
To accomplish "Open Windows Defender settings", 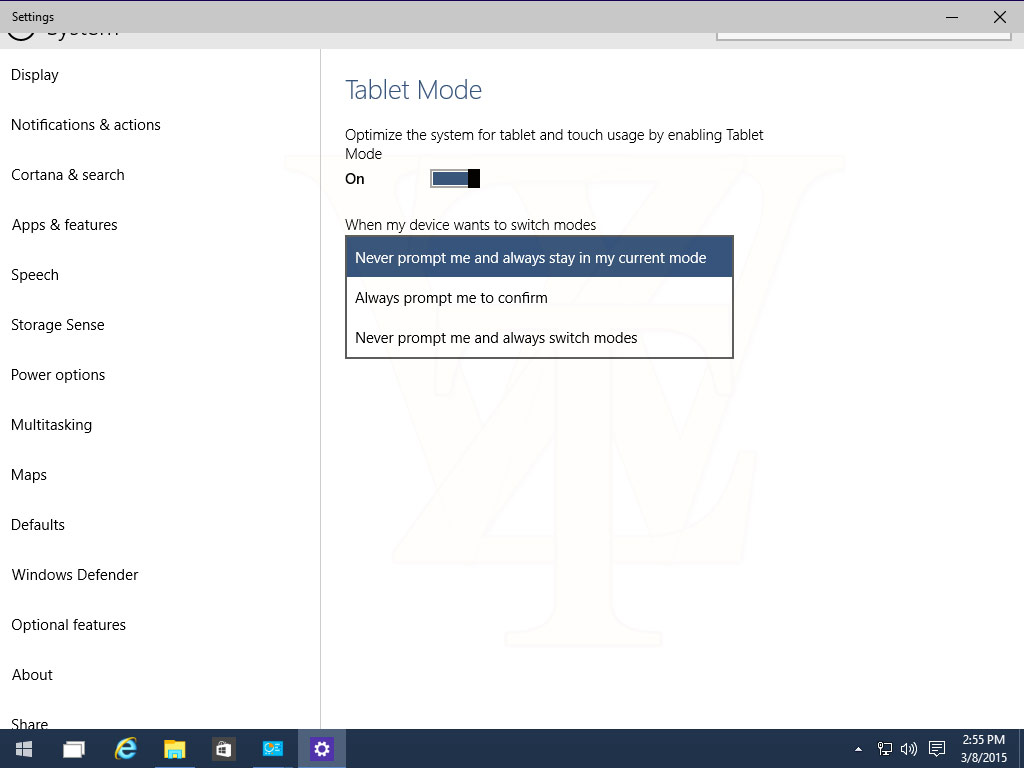I will pos(75,575).
